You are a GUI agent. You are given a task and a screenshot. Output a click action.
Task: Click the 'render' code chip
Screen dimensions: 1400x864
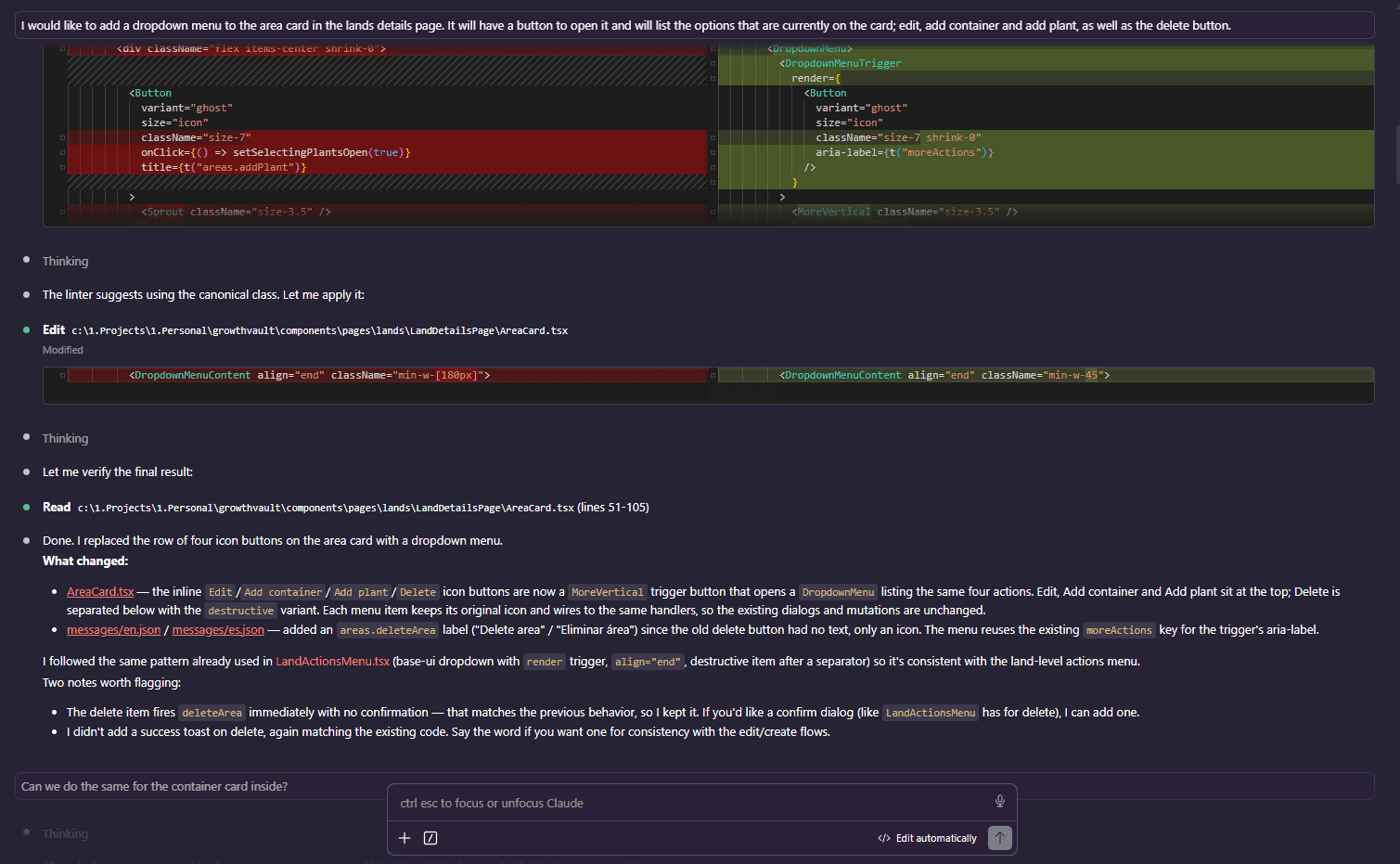(x=544, y=662)
